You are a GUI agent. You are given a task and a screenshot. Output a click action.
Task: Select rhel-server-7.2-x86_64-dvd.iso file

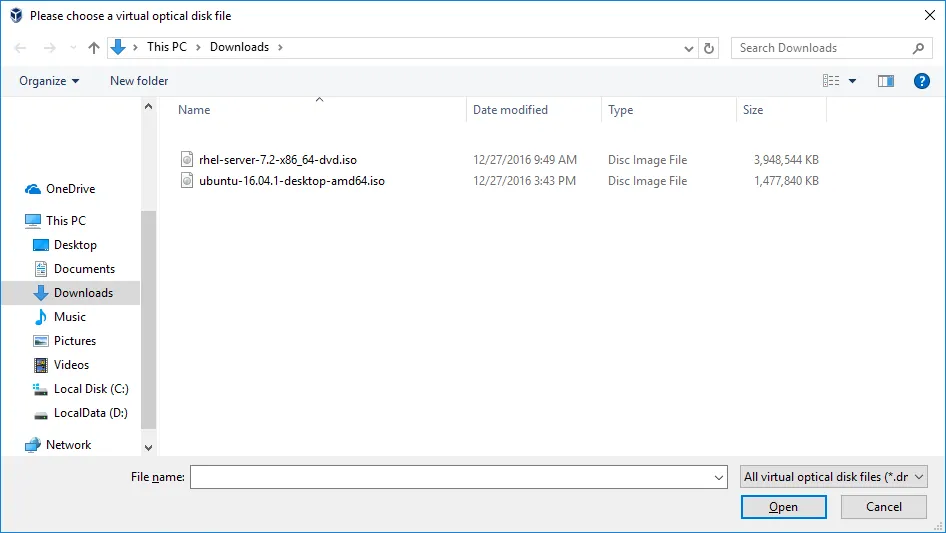pyautogui.click(x=278, y=160)
